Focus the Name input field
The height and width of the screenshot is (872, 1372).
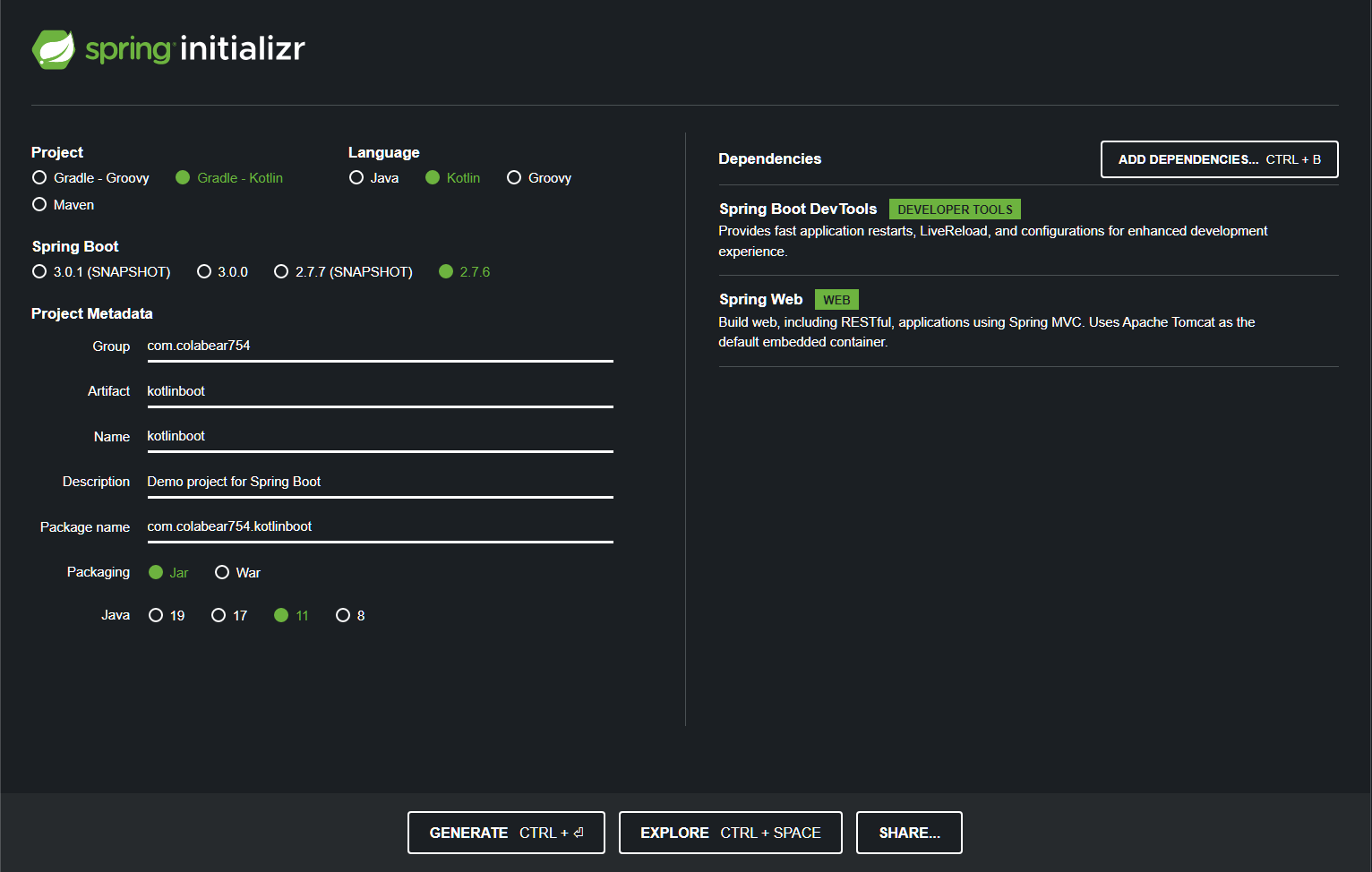click(x=380, y=437)
